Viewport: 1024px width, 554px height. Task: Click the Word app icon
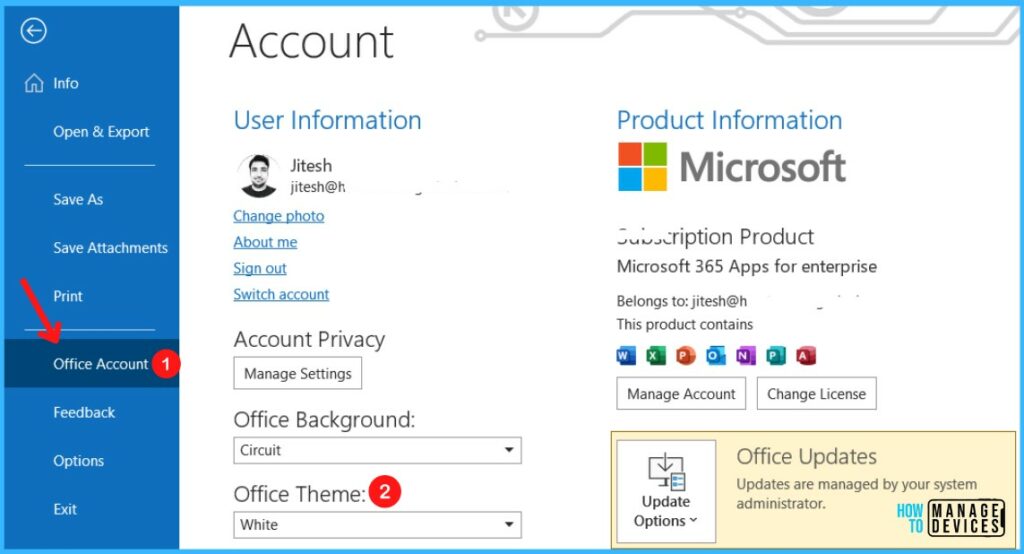(626, 355)
